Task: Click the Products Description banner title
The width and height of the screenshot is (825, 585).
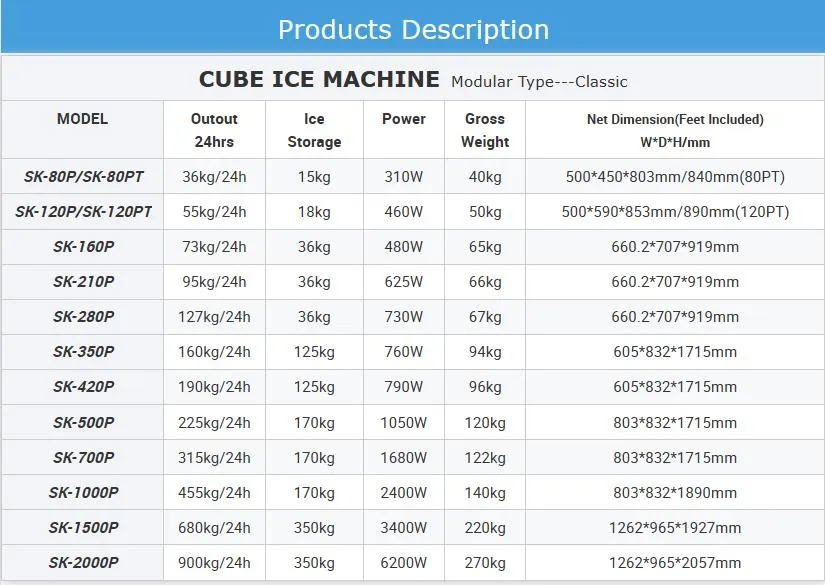Action: coord(413,30)
